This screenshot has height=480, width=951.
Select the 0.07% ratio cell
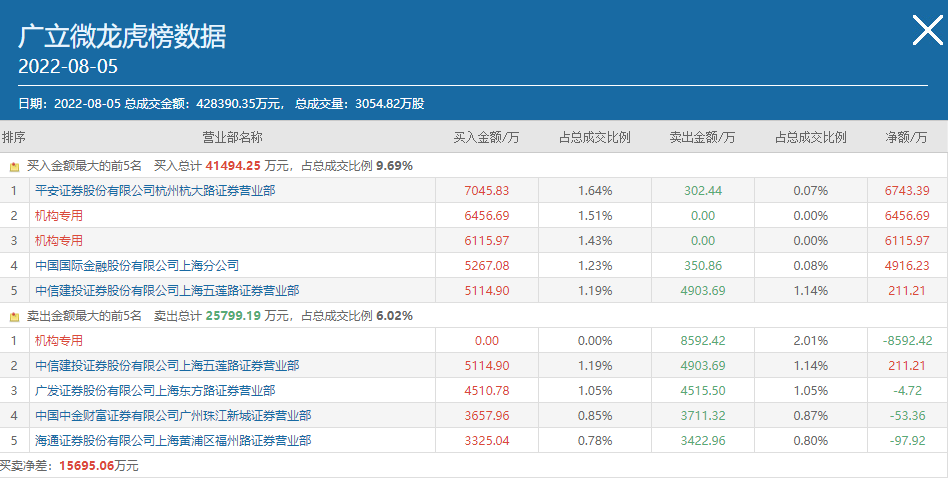coord(811,191)
